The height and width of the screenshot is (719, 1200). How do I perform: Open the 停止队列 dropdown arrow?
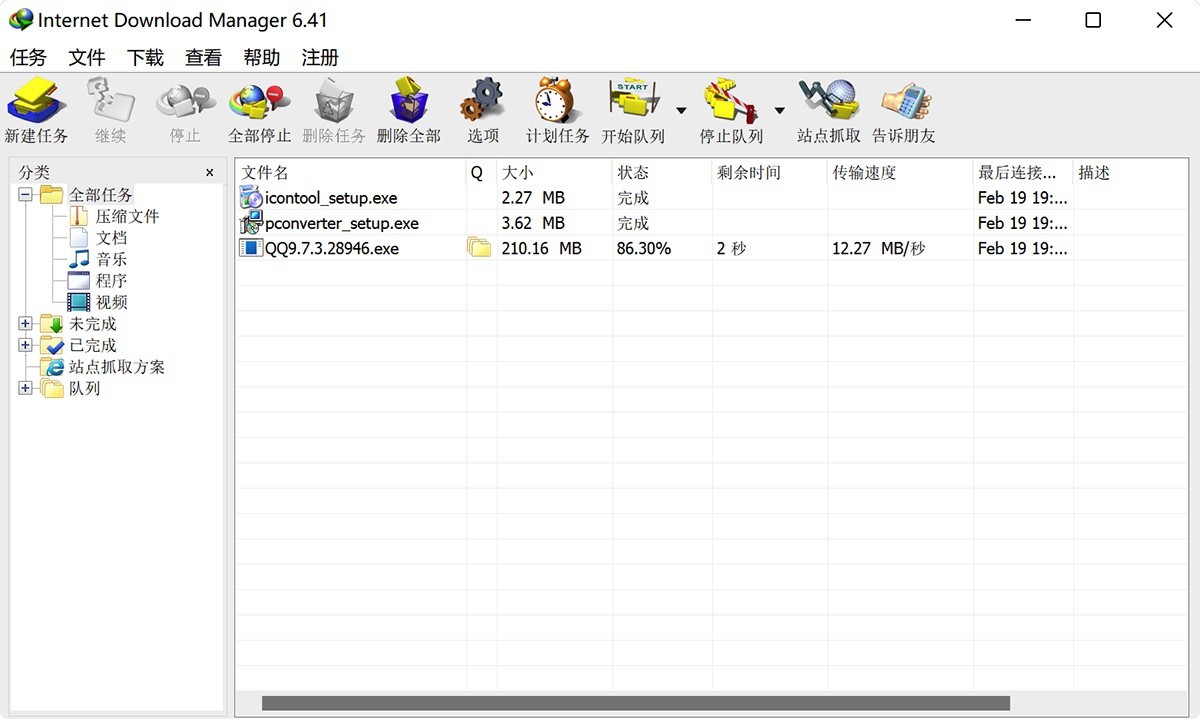[779, 110]
